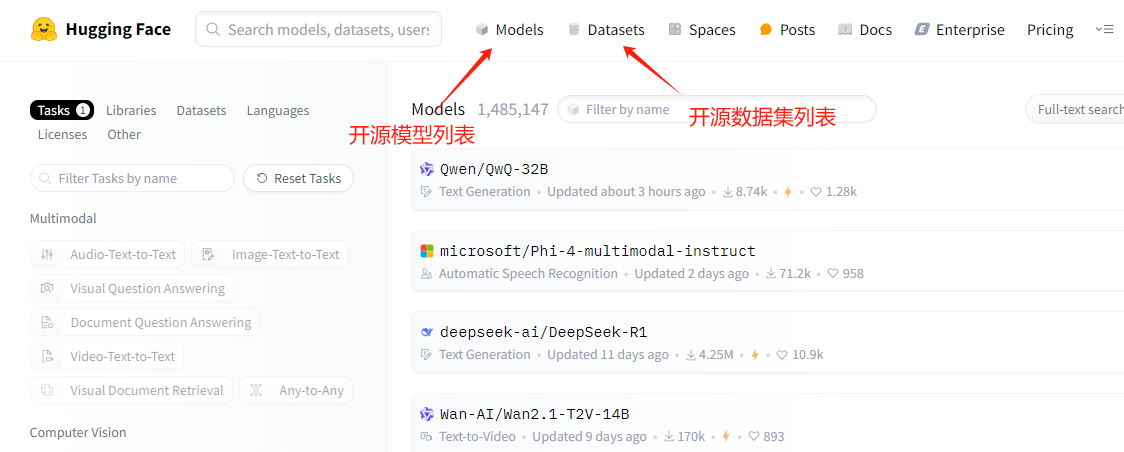Click the magnifier icon in top search bar
Viewport: 1124px width, 452px height.
click(x=213, y=29)
